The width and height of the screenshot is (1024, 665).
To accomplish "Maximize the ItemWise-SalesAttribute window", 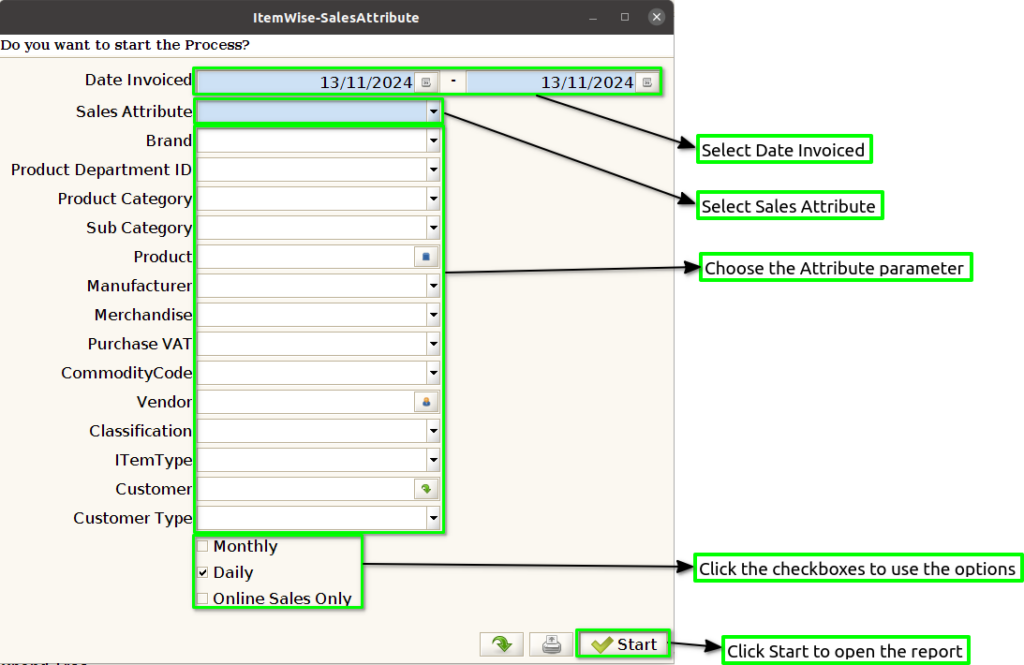I will [x=625, y=17].
